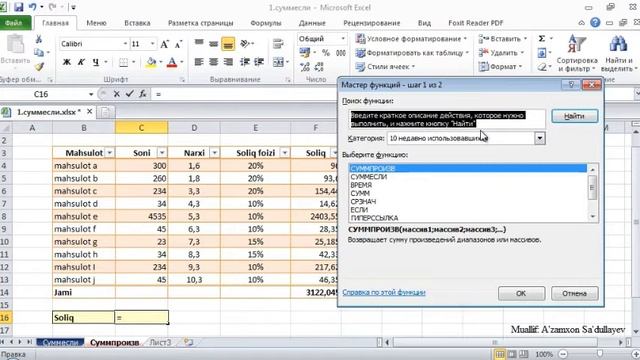Click the decrease indent icon
Screen dimensions: 640x360
pyautogui.click(x=245, y=62)
